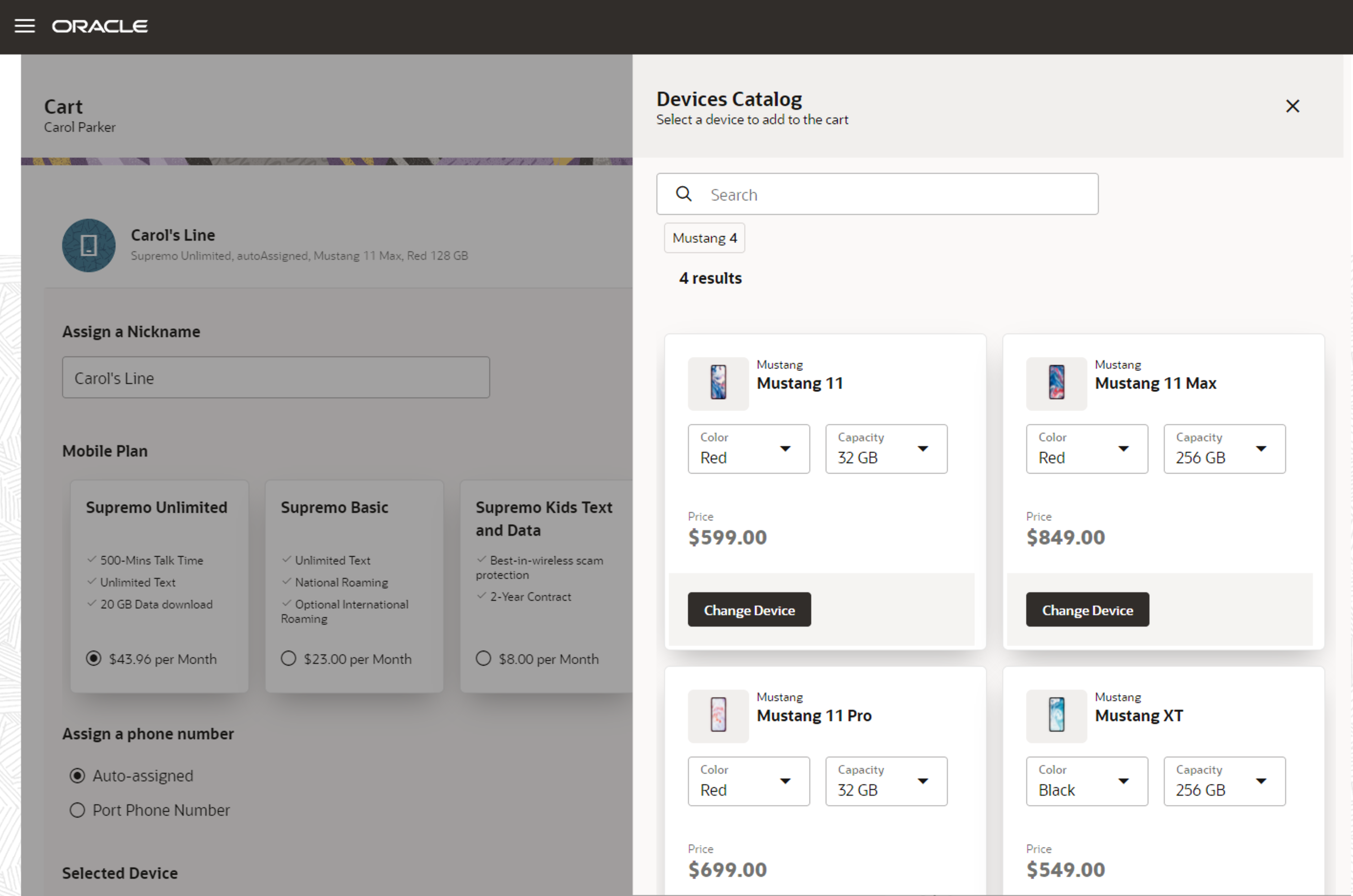Click the Mustang 11 Max phone image
The height and width of the screenshot is (896, 1353).
click(x=1056, y=383)
